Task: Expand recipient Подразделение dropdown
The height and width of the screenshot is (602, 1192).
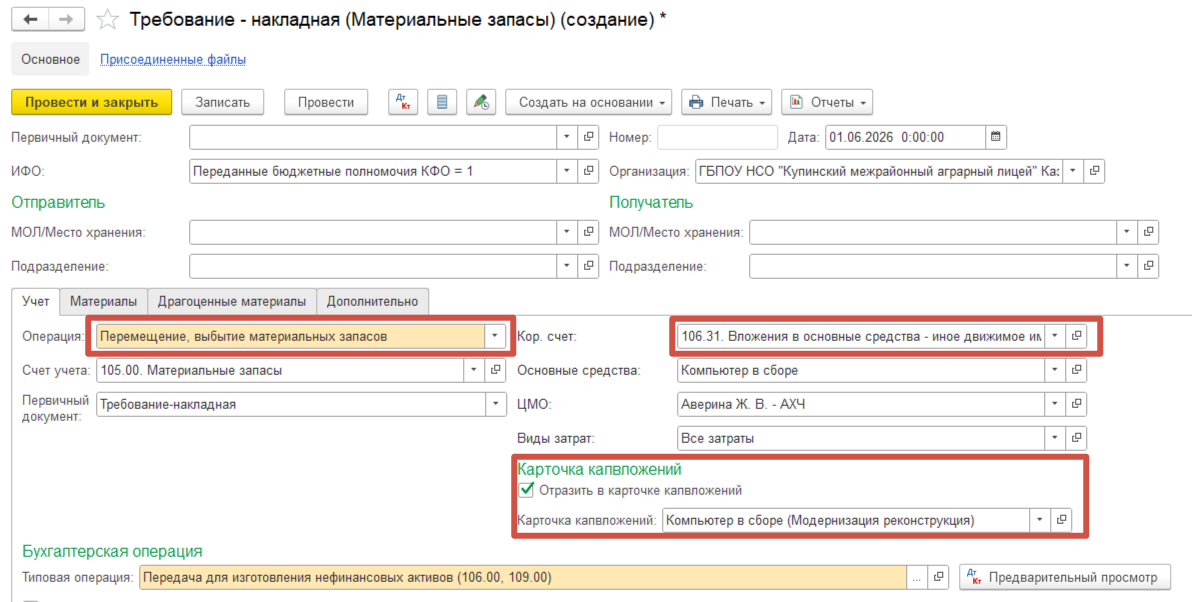Action: click(1126, 267)
